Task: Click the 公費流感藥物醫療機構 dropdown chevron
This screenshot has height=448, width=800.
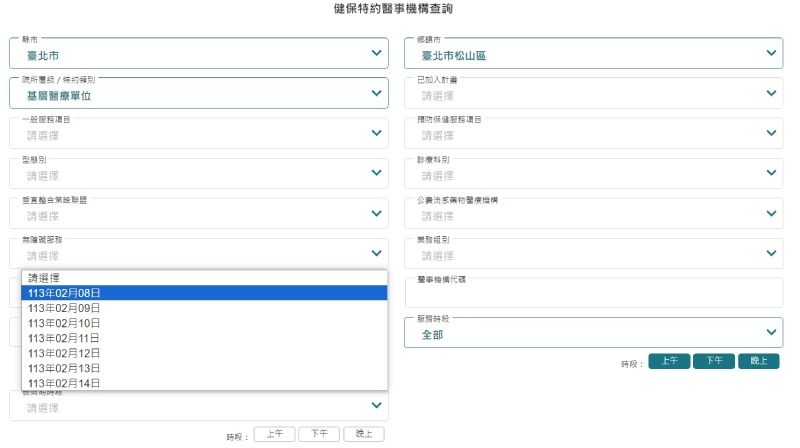Action: click(x=771, y=213)
